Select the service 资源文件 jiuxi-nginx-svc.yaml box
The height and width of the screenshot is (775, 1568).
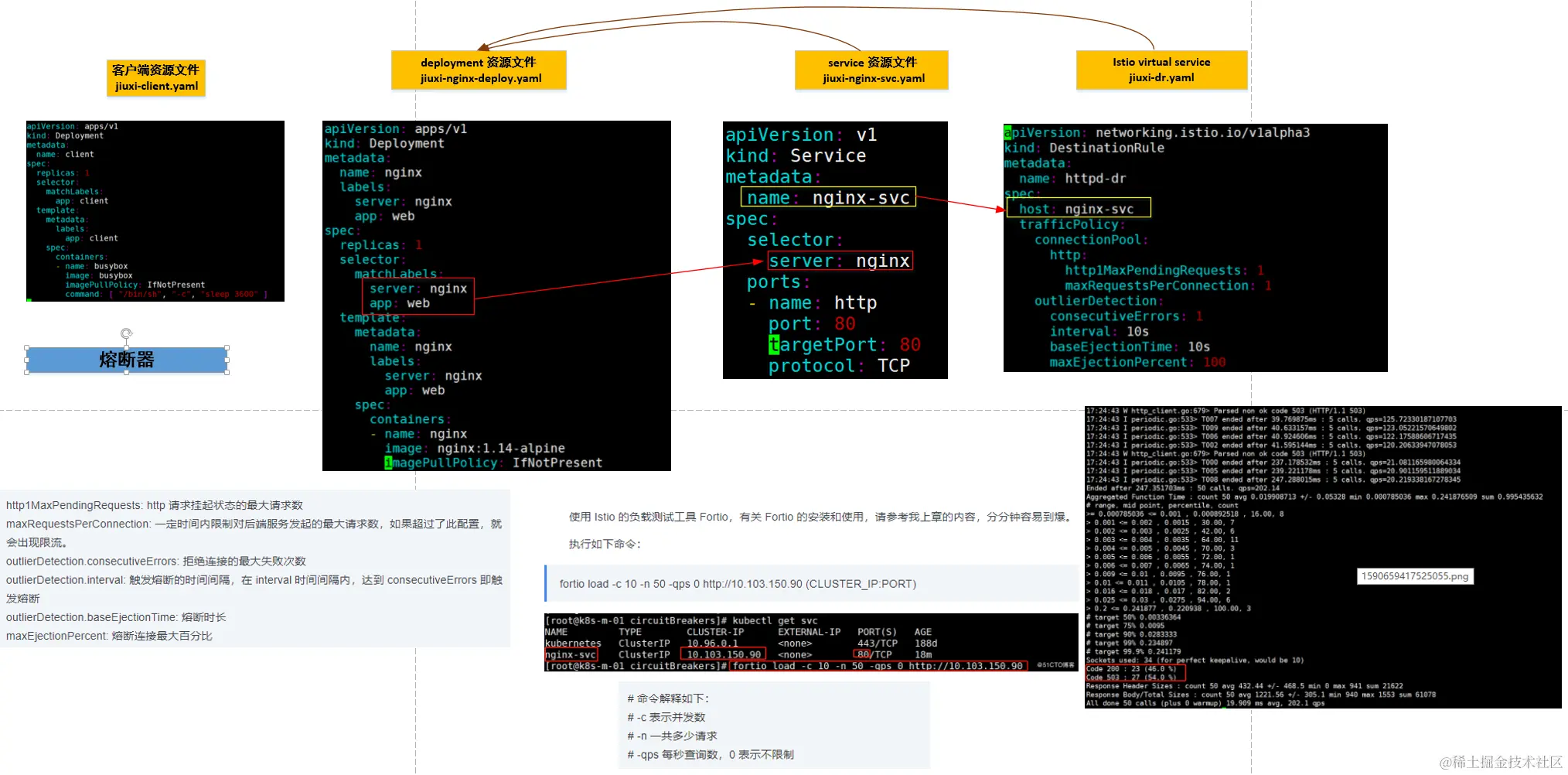point(871,70)
